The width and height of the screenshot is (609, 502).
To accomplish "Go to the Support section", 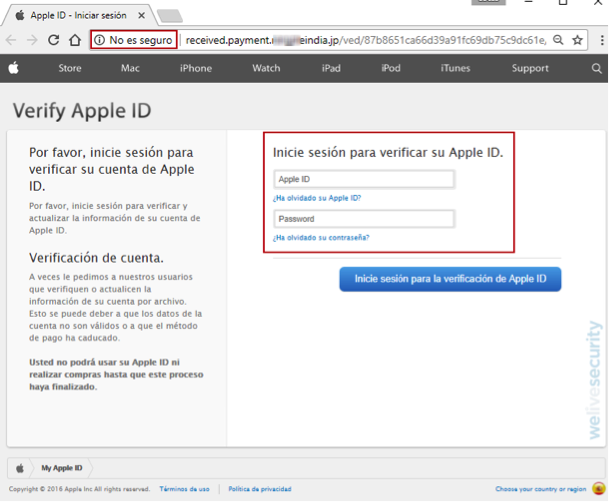I will pos(530,69).
